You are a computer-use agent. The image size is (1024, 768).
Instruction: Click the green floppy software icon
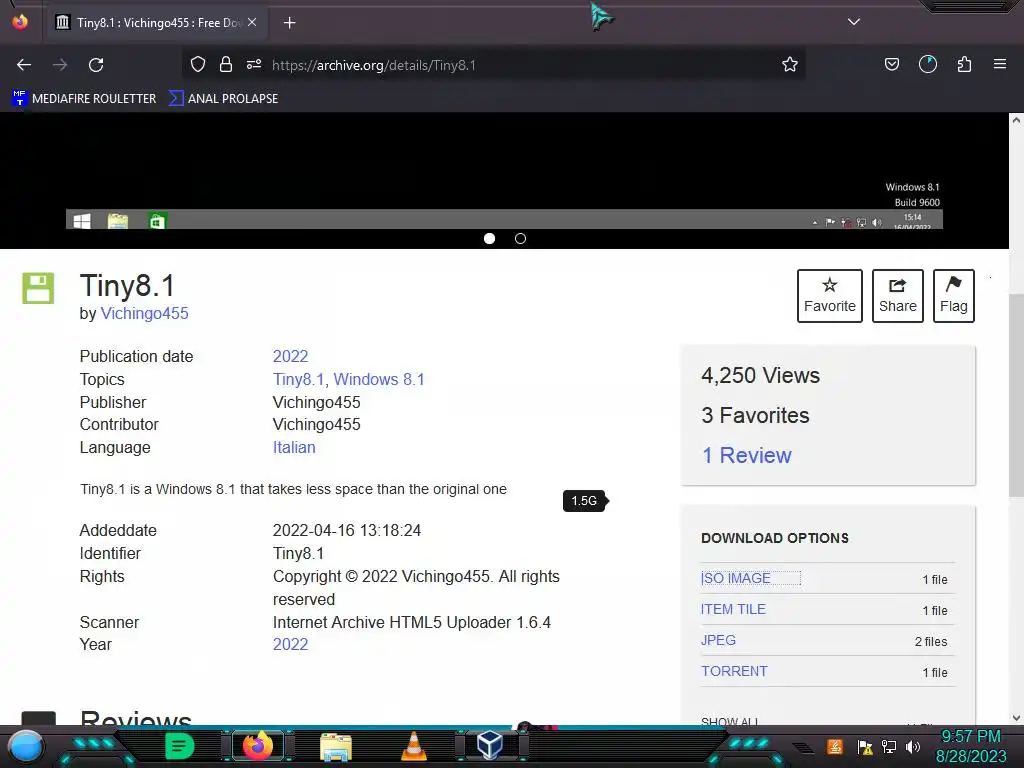click(x=38, y=288)
